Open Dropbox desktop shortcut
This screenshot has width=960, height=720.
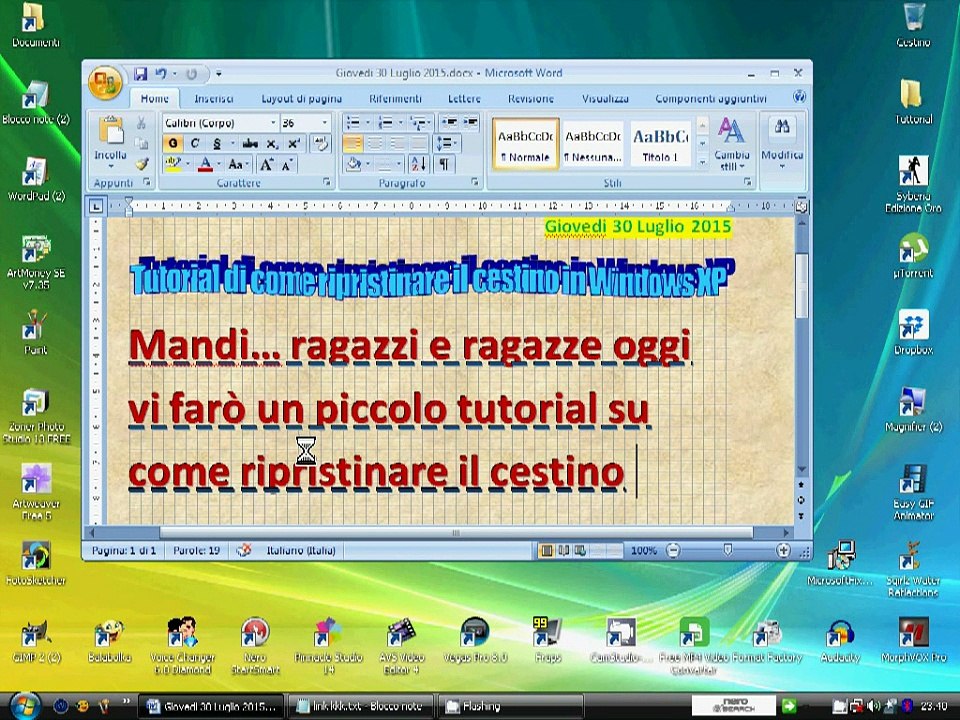pos(913,332)
